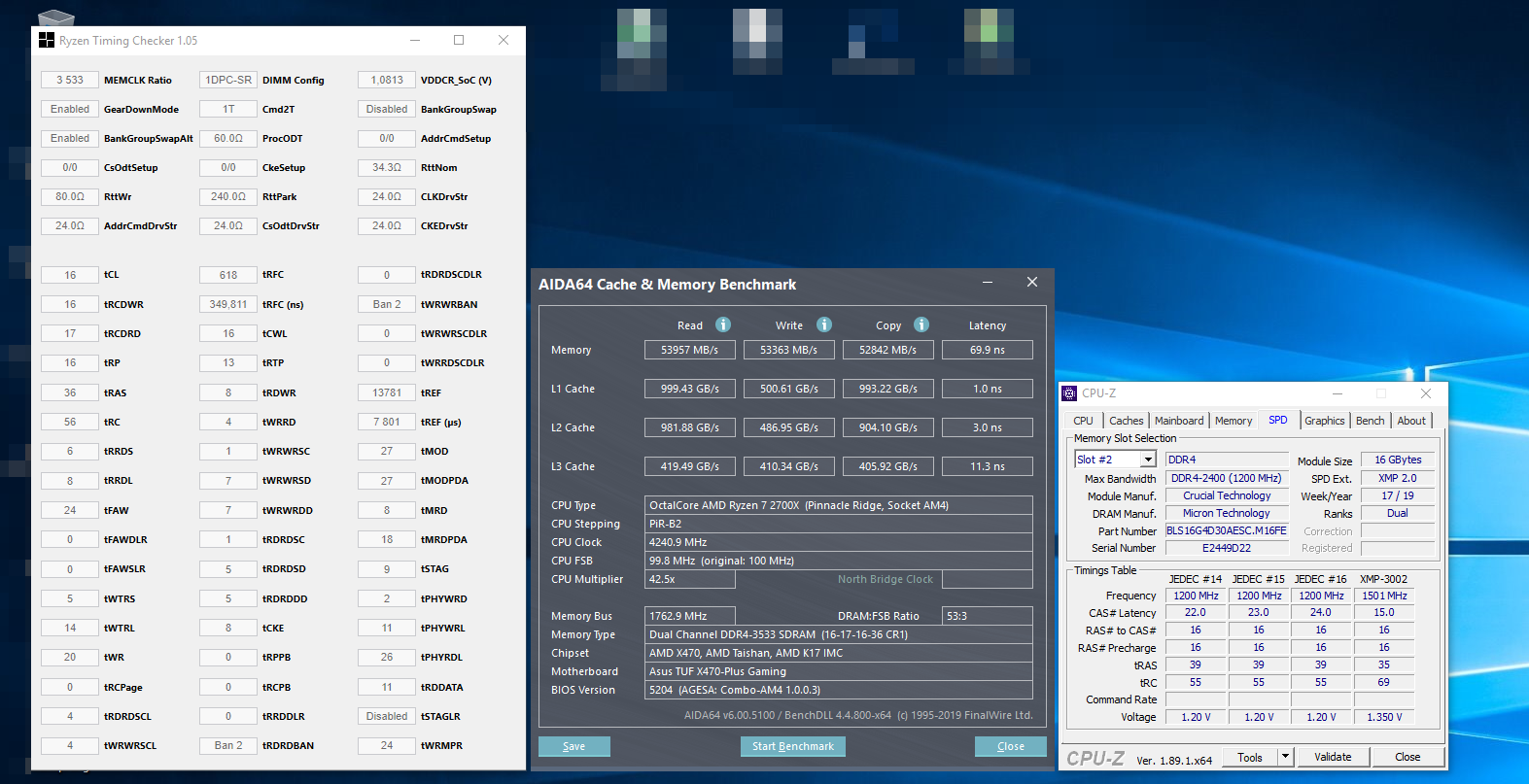Click the ProcODT 60.0Ω value
Viewport: 1529px width, 784px height.
click(228, 138)
